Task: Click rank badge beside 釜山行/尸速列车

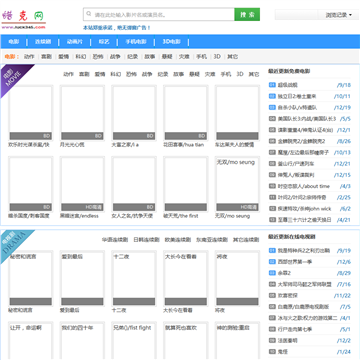Action: pos(272,164)
